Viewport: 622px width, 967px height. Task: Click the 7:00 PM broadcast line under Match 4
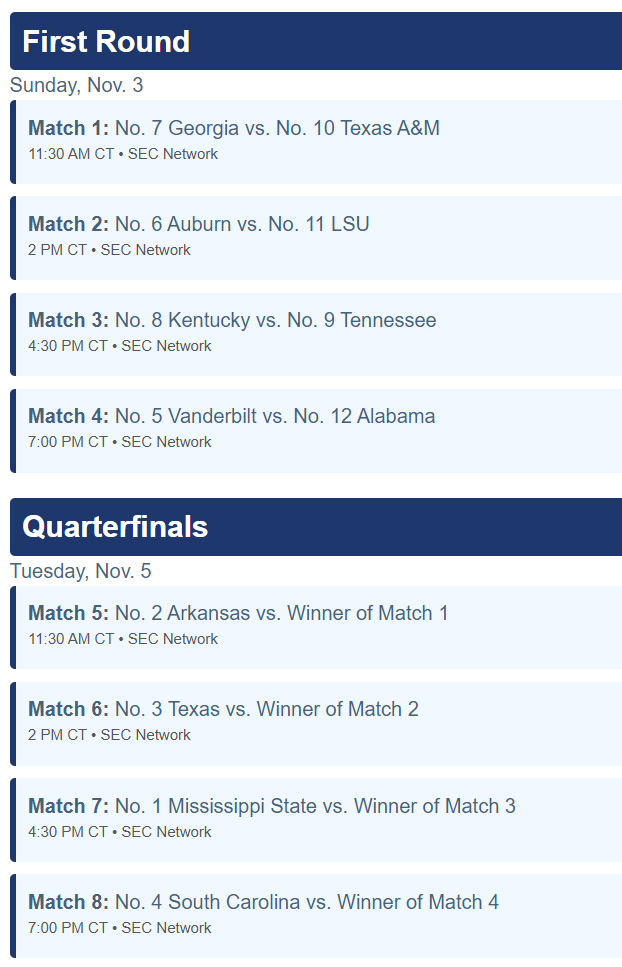120,442
